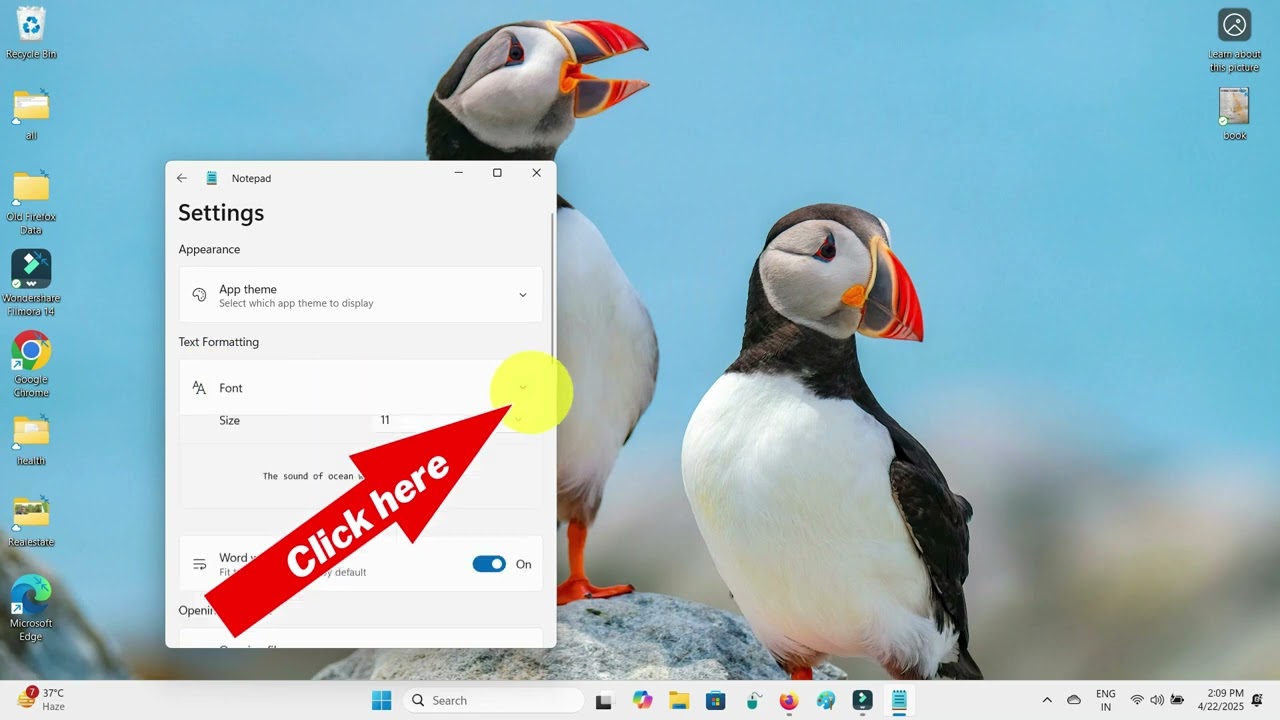1280x720 pixels.
Task: Click the OneDrive cloud tray icon
Action: [x=1074, y=700]
